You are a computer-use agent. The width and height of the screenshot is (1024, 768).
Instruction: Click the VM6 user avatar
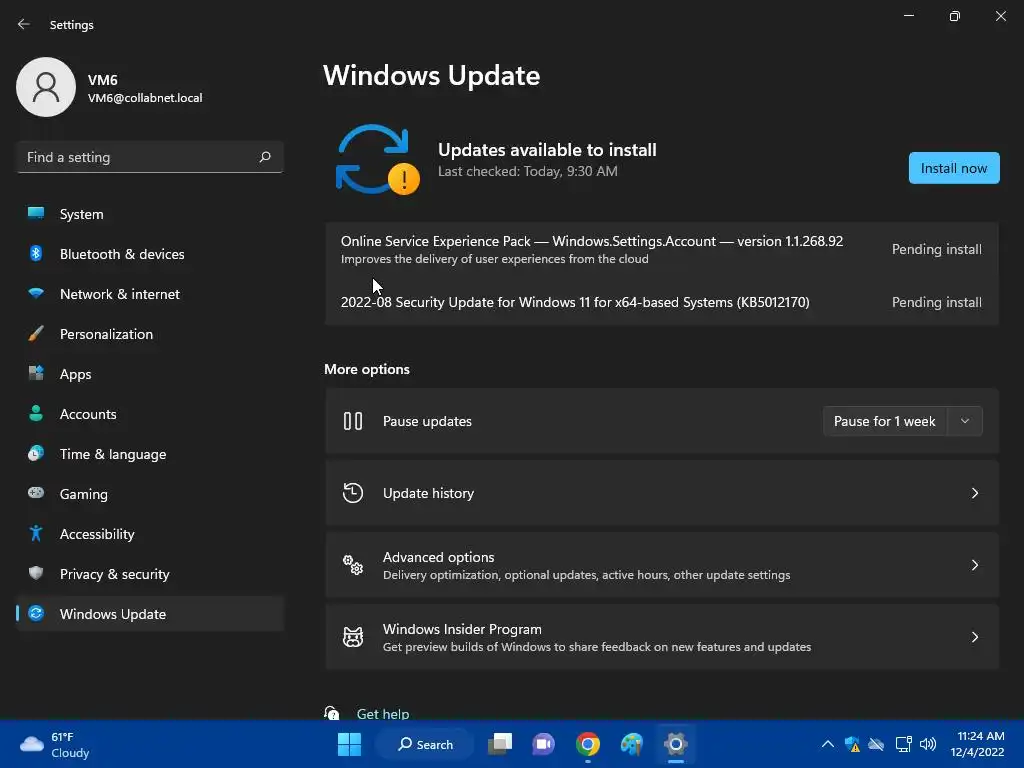46,87
